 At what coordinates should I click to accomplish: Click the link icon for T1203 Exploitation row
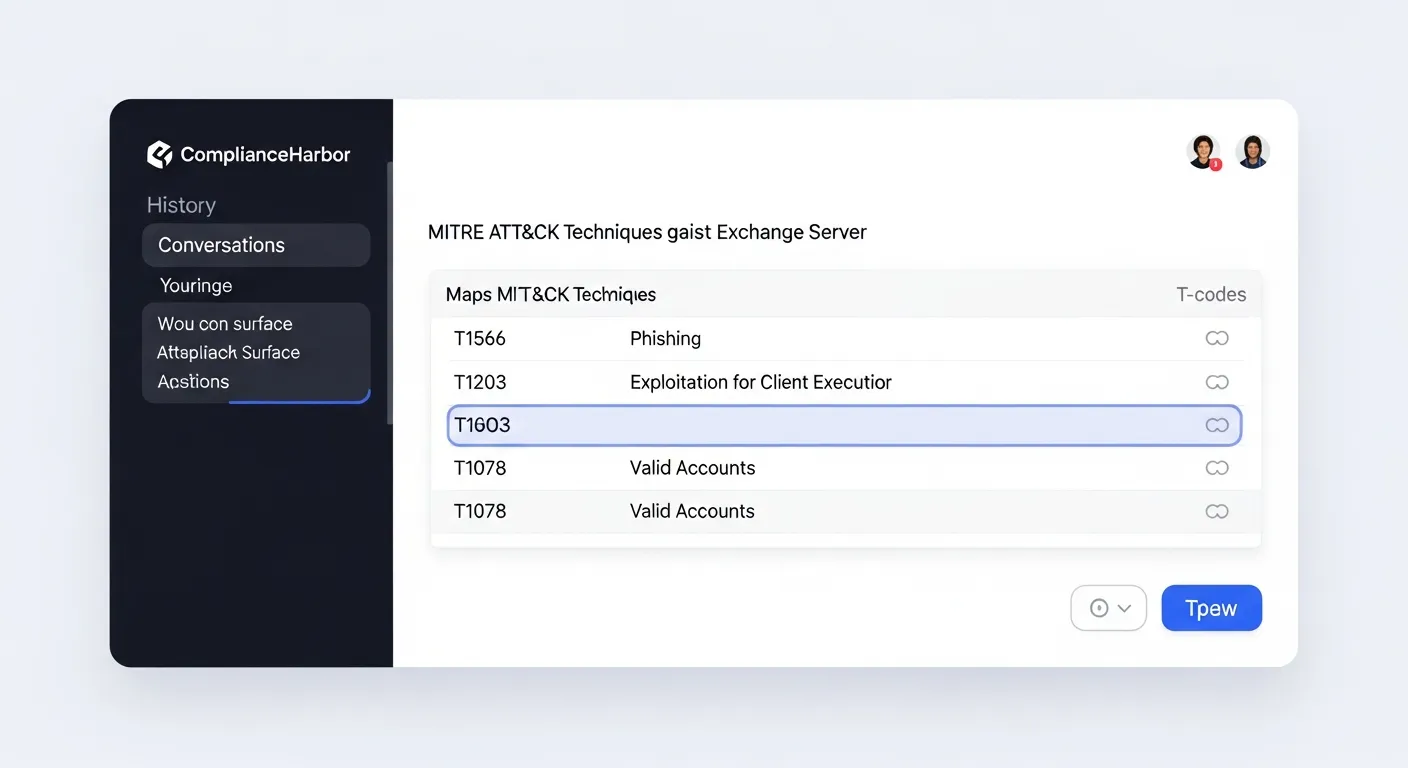click(1217, 382)
